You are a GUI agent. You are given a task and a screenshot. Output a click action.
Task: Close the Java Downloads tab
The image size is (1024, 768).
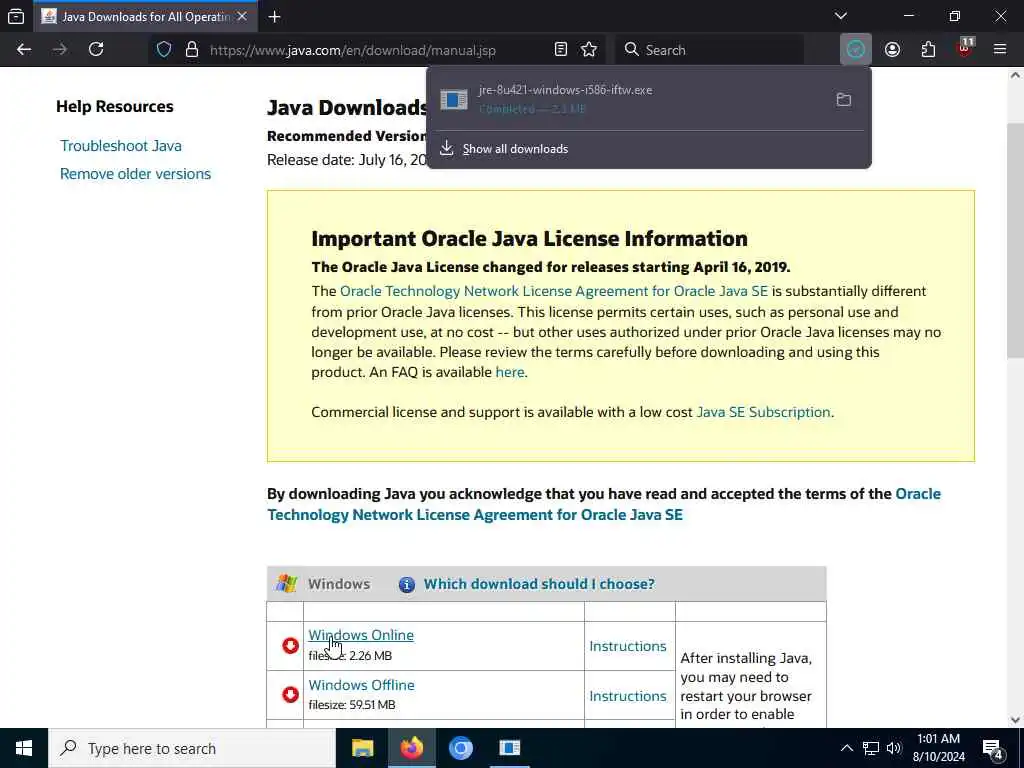coord(242,16)
